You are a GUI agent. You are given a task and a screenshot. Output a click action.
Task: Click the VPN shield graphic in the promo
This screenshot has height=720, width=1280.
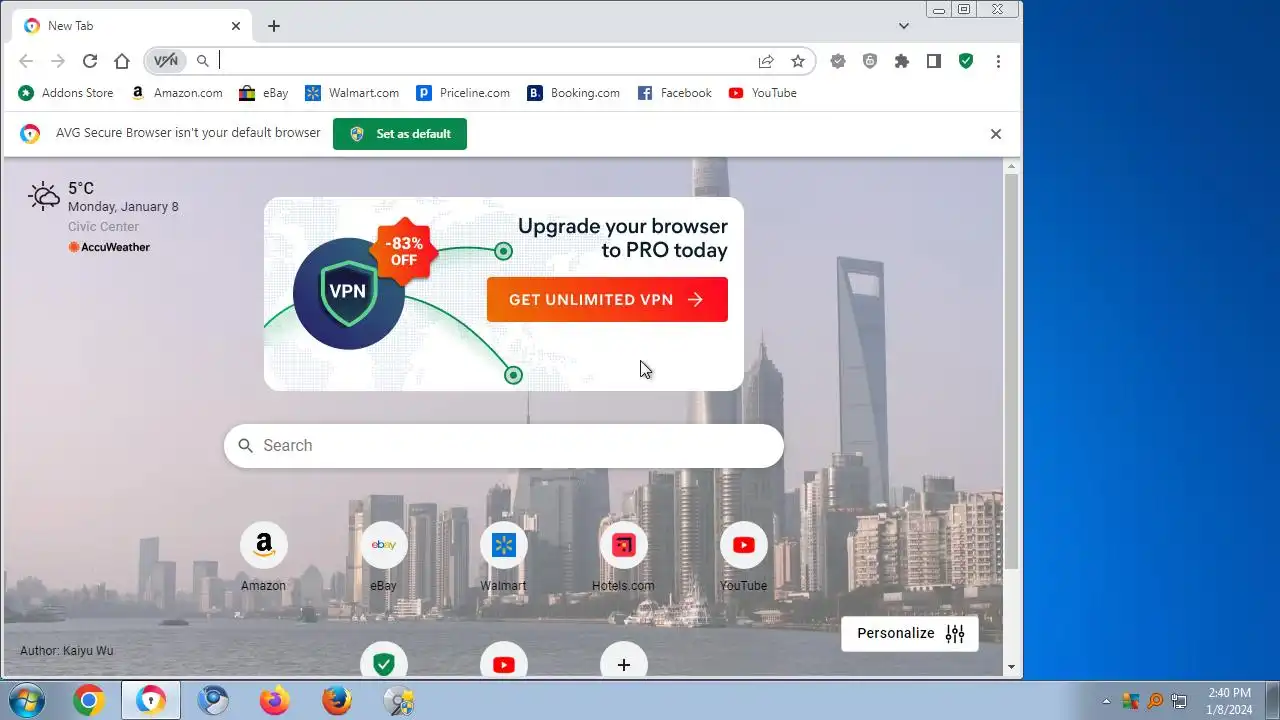point(348,293)
